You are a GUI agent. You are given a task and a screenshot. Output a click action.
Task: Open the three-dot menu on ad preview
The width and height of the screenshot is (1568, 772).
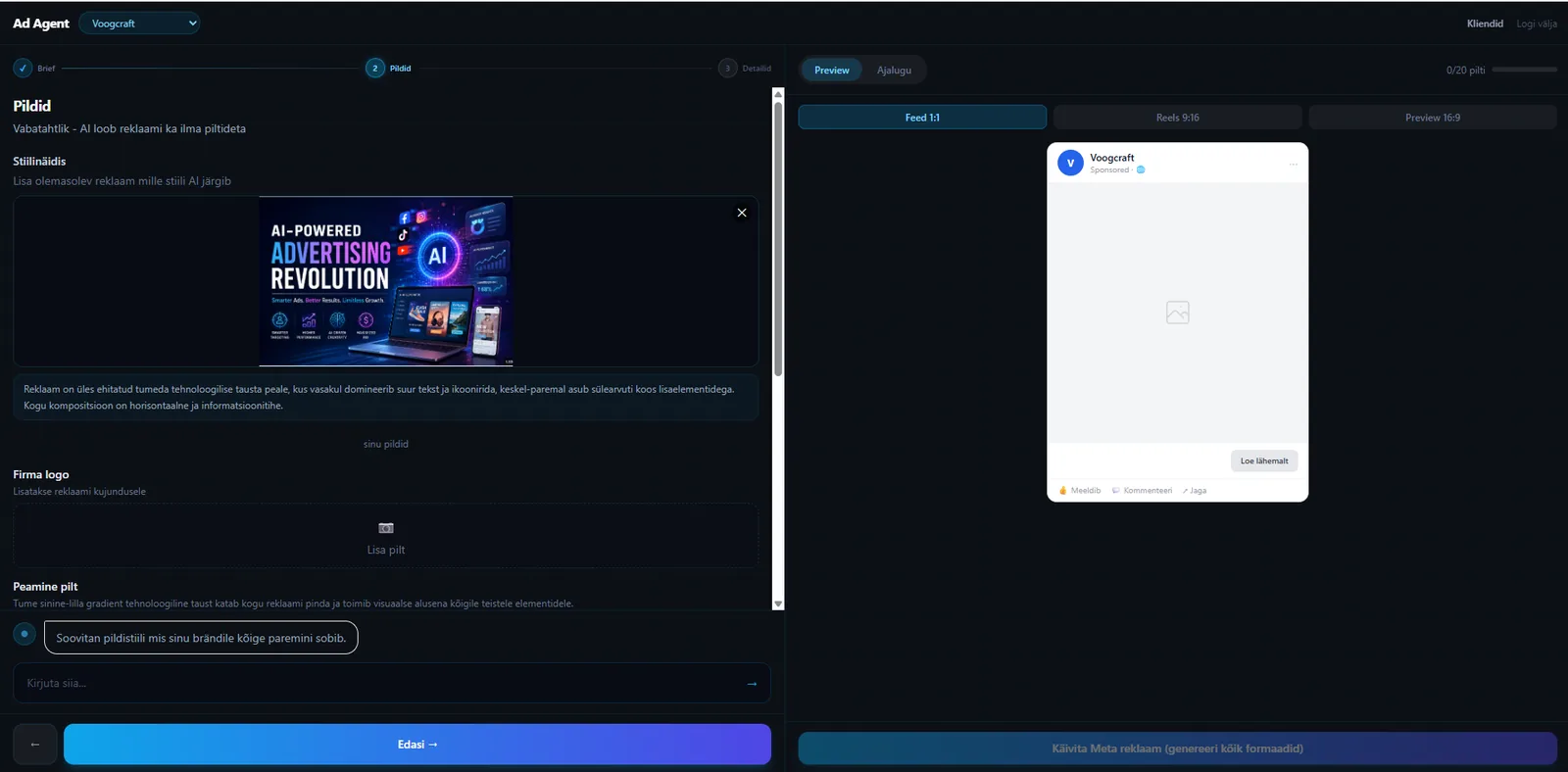1294,164
